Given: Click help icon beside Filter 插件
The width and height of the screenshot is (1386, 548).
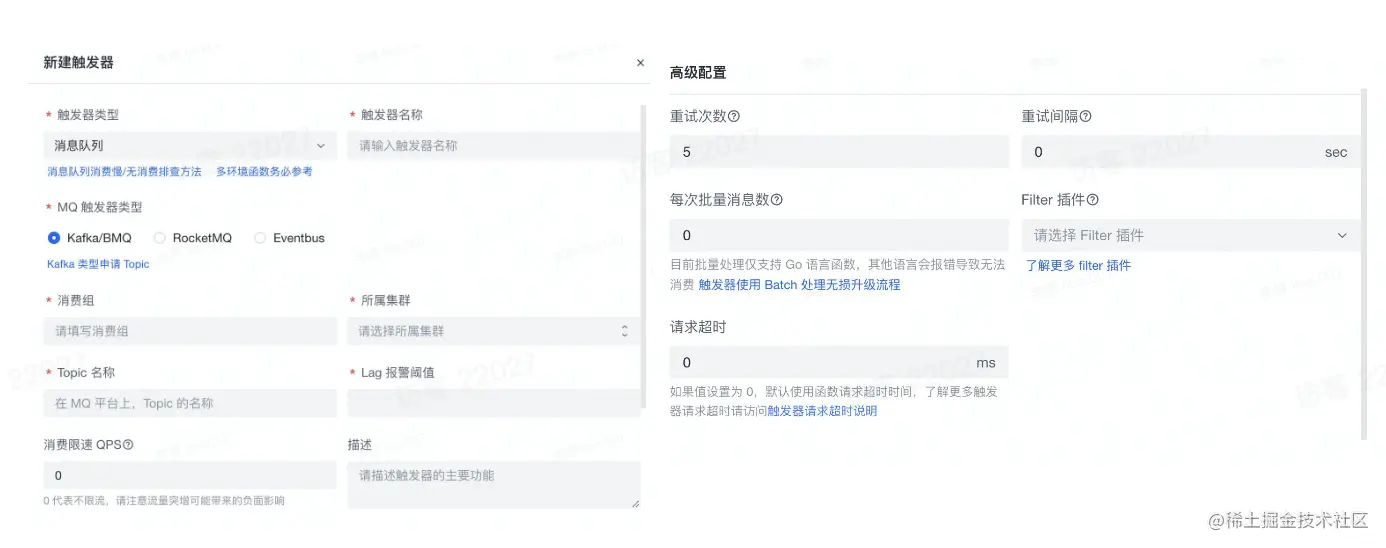Looking at the screenshot, I should click(1093, 199).
